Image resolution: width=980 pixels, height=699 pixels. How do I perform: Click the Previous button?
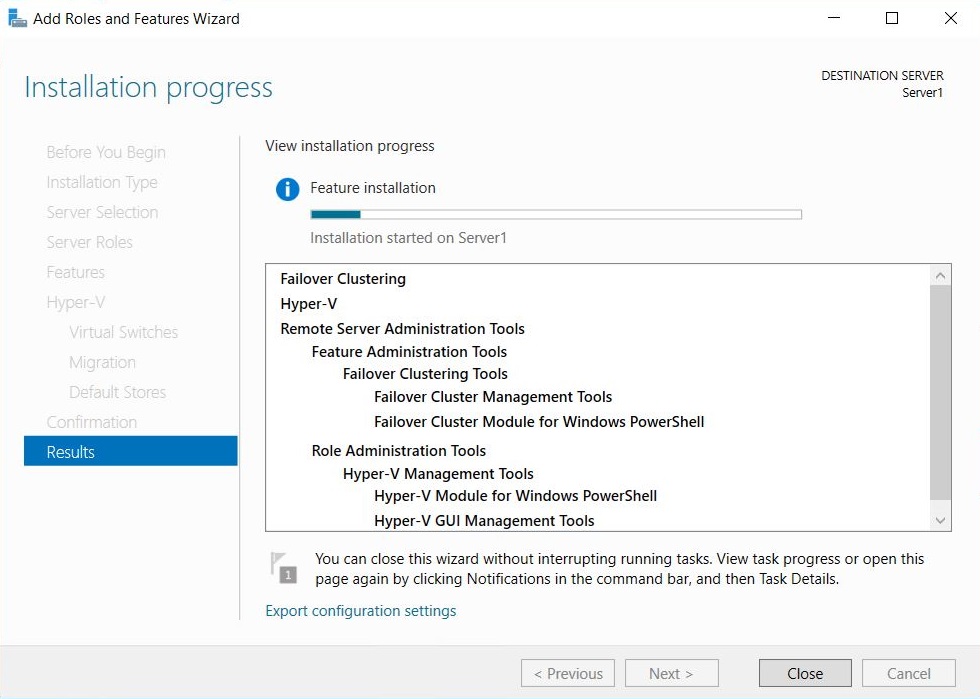(x=568, y=673)
